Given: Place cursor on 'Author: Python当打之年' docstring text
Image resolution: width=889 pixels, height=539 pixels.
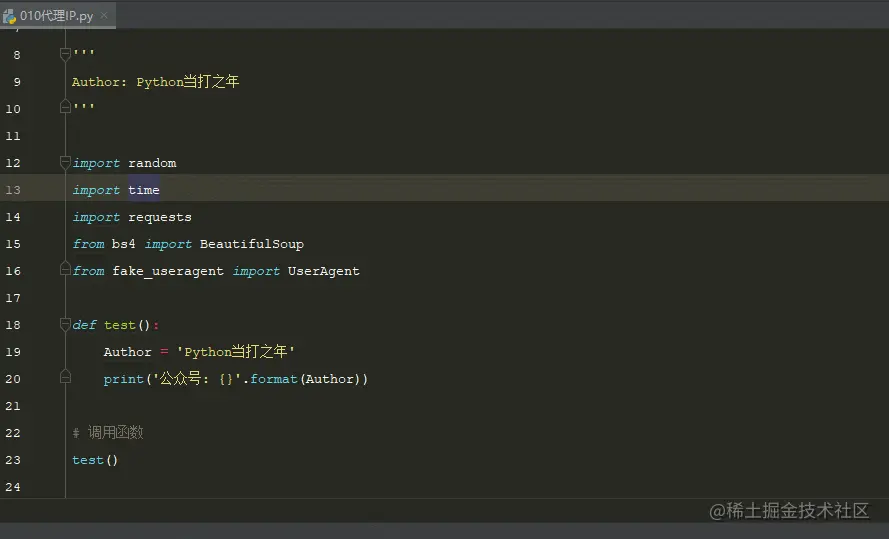Looking at the screenshot, I should [155, 82].
